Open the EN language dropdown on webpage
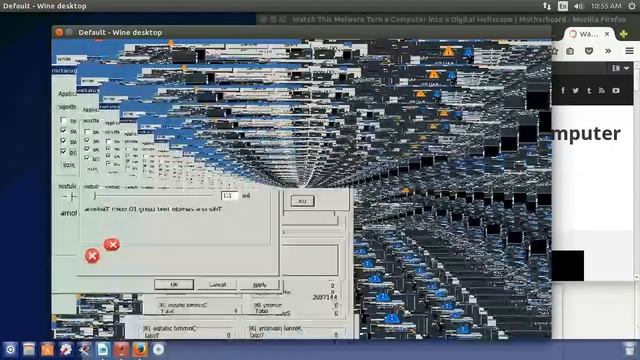Viewport: 640px width, 360px height. pos(620,69)
